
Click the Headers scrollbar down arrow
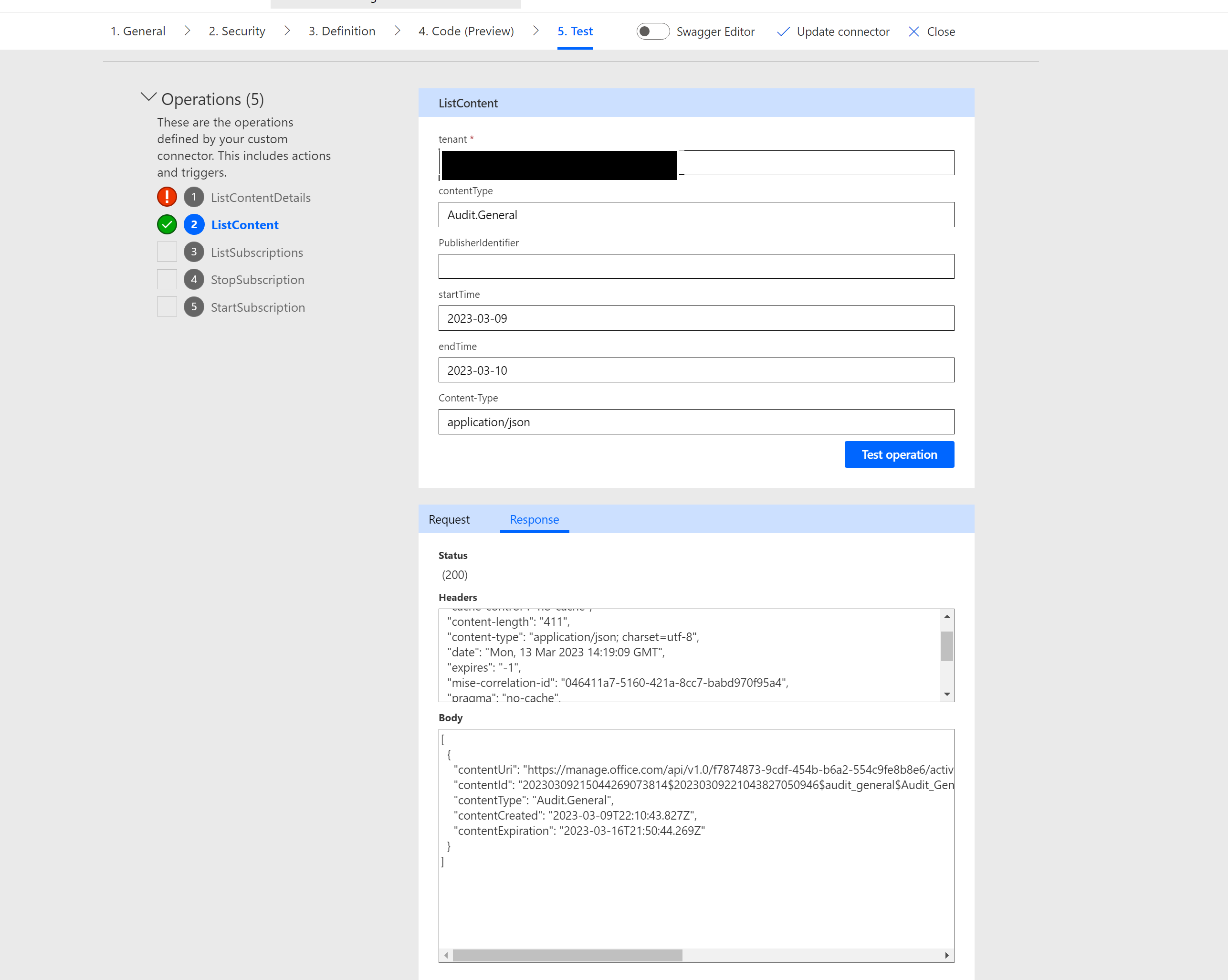tap(946, 694)
